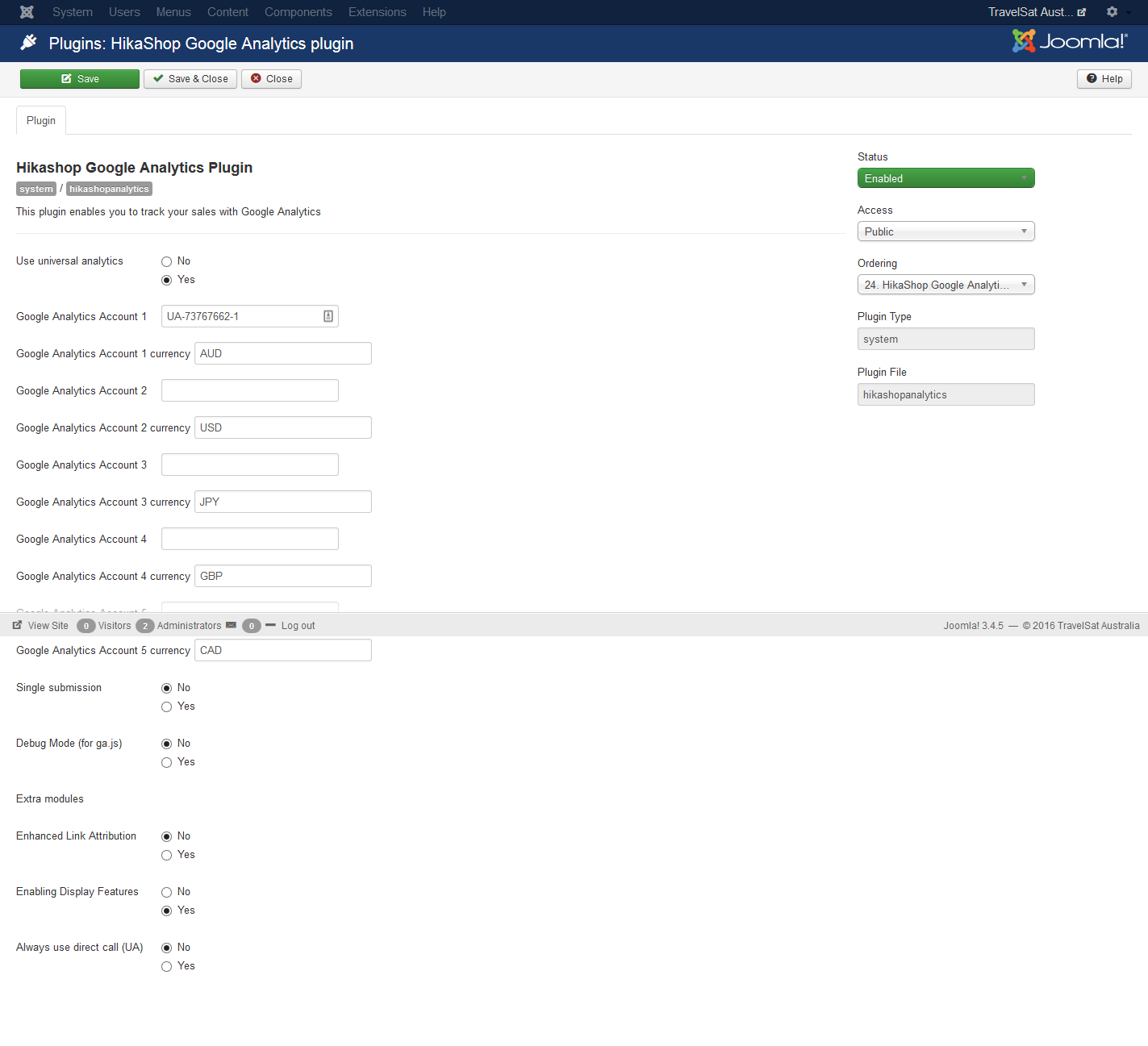Set Single submission to Yes
The width and height of the screenshot is (1148, 1046).
click(167, 706)
